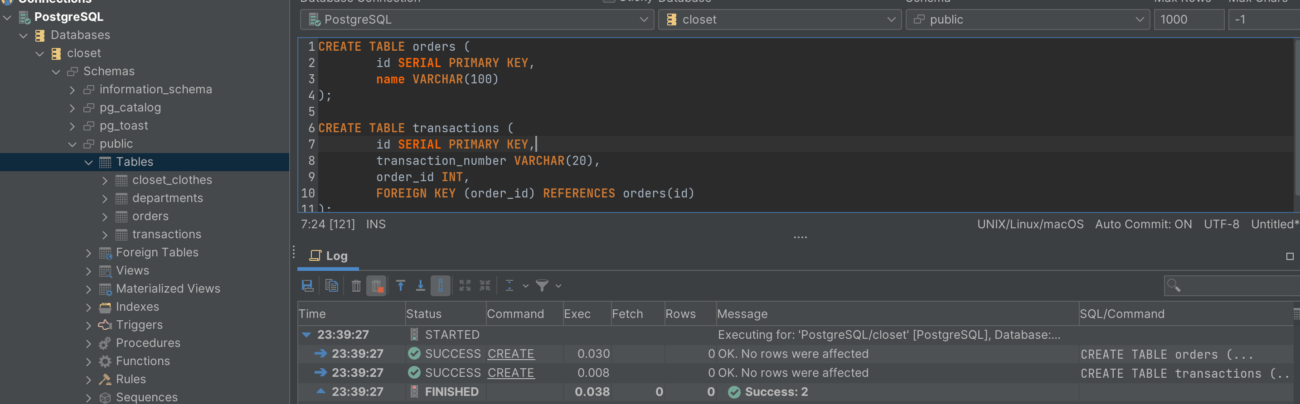The image size is (1300, 404).
Task: Open the PostgreSQL connection dropdown
Action: coord(477,19)
